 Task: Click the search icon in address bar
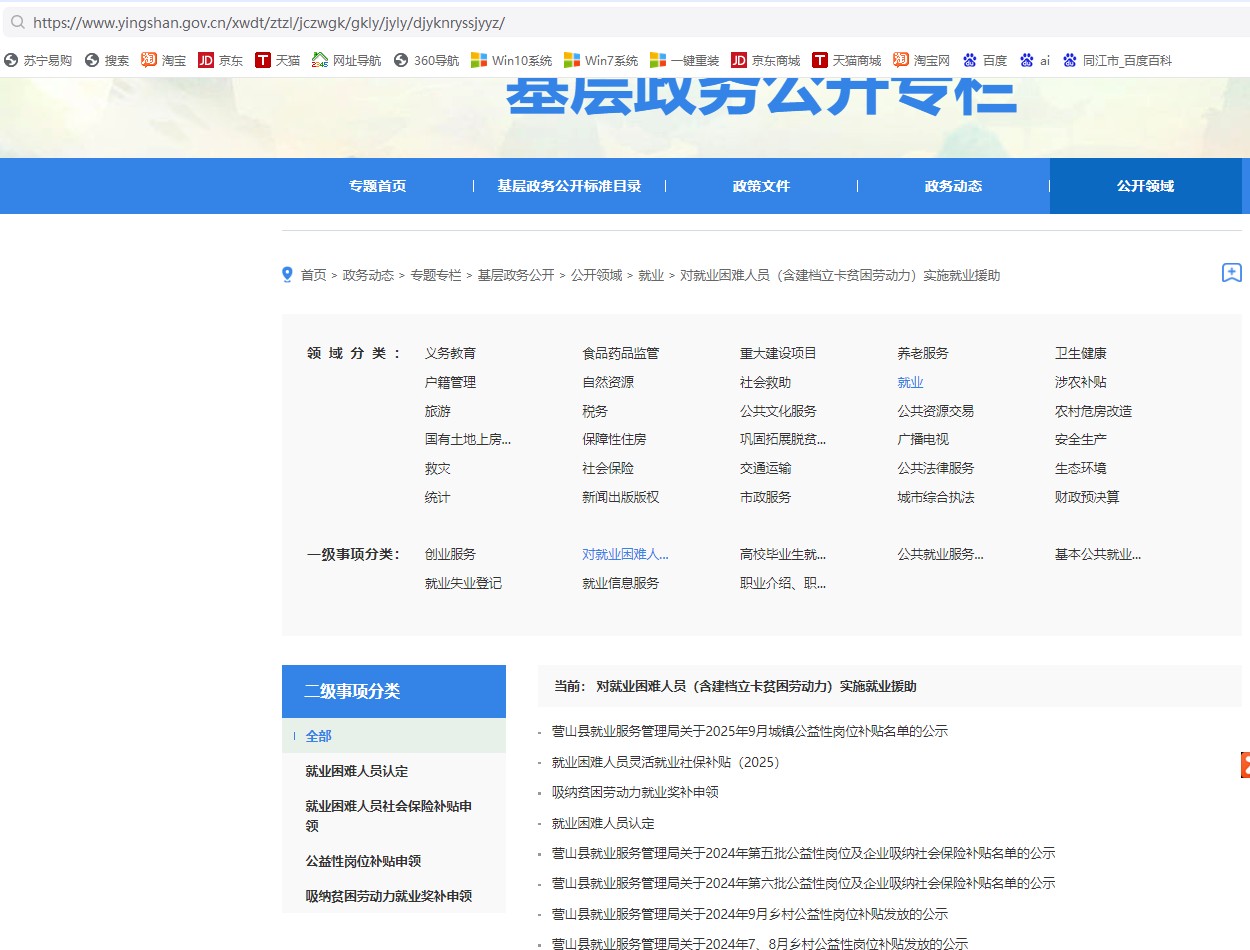pyautogui.click(x=17, y=22)
